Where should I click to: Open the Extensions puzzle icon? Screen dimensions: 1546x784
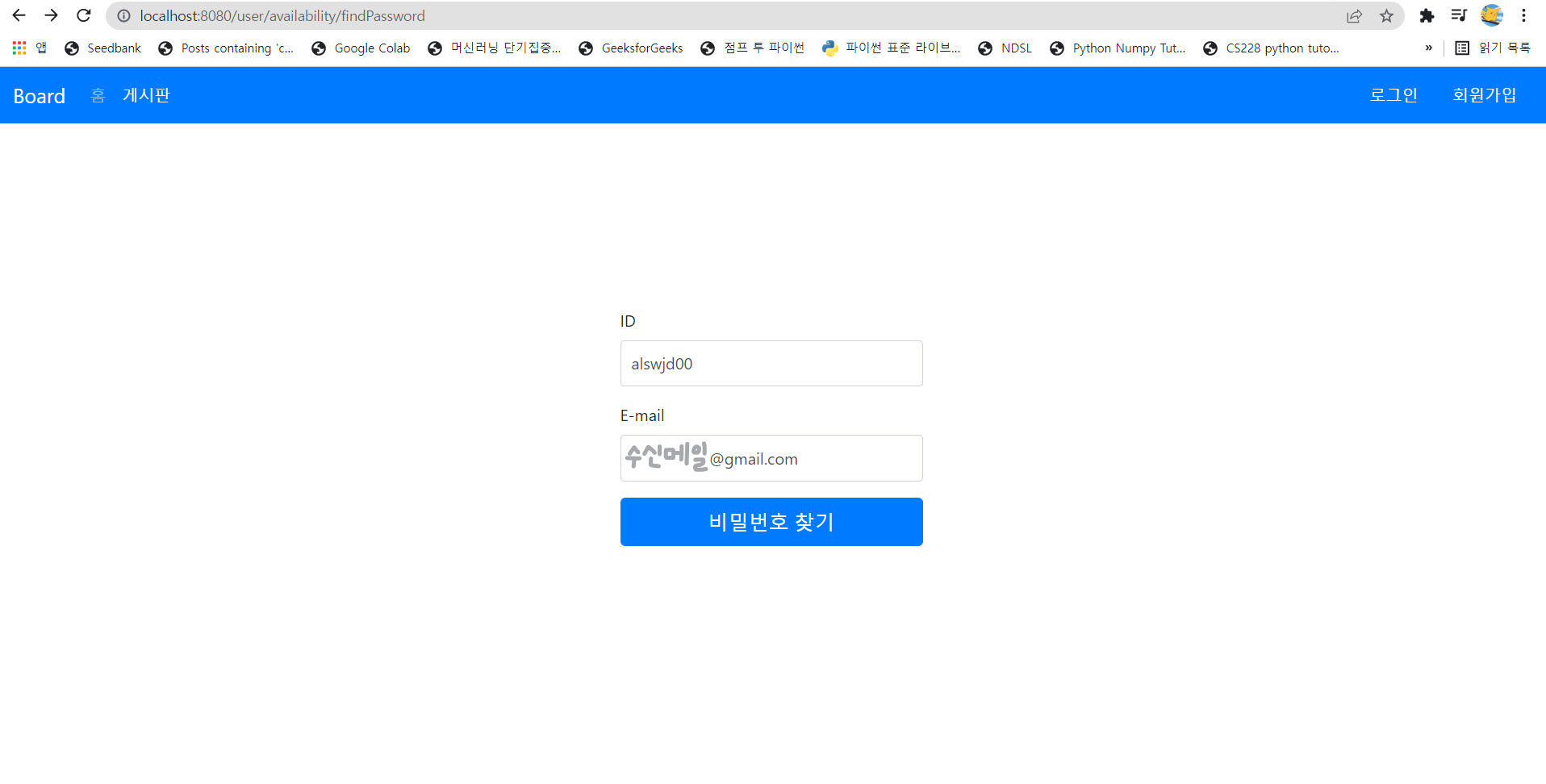1427,15
